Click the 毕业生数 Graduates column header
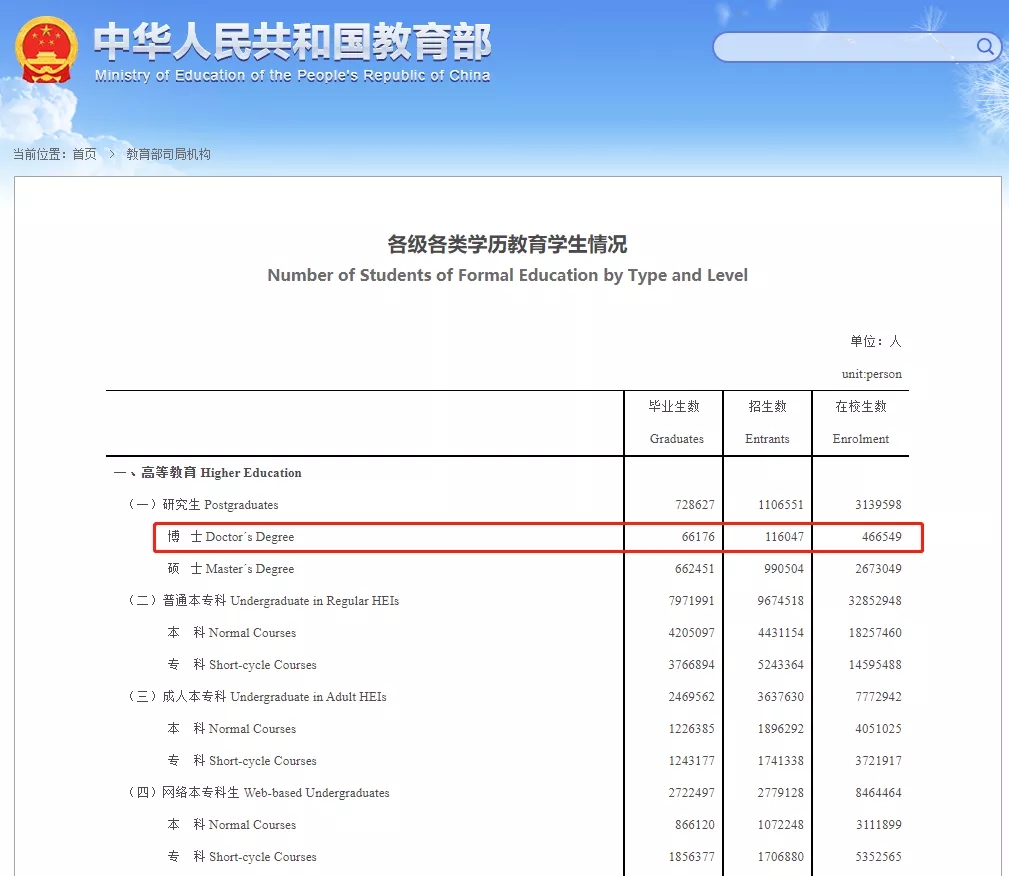This screenshot has width=1009, height=876. pyautogui.click(x=676, y=422)
